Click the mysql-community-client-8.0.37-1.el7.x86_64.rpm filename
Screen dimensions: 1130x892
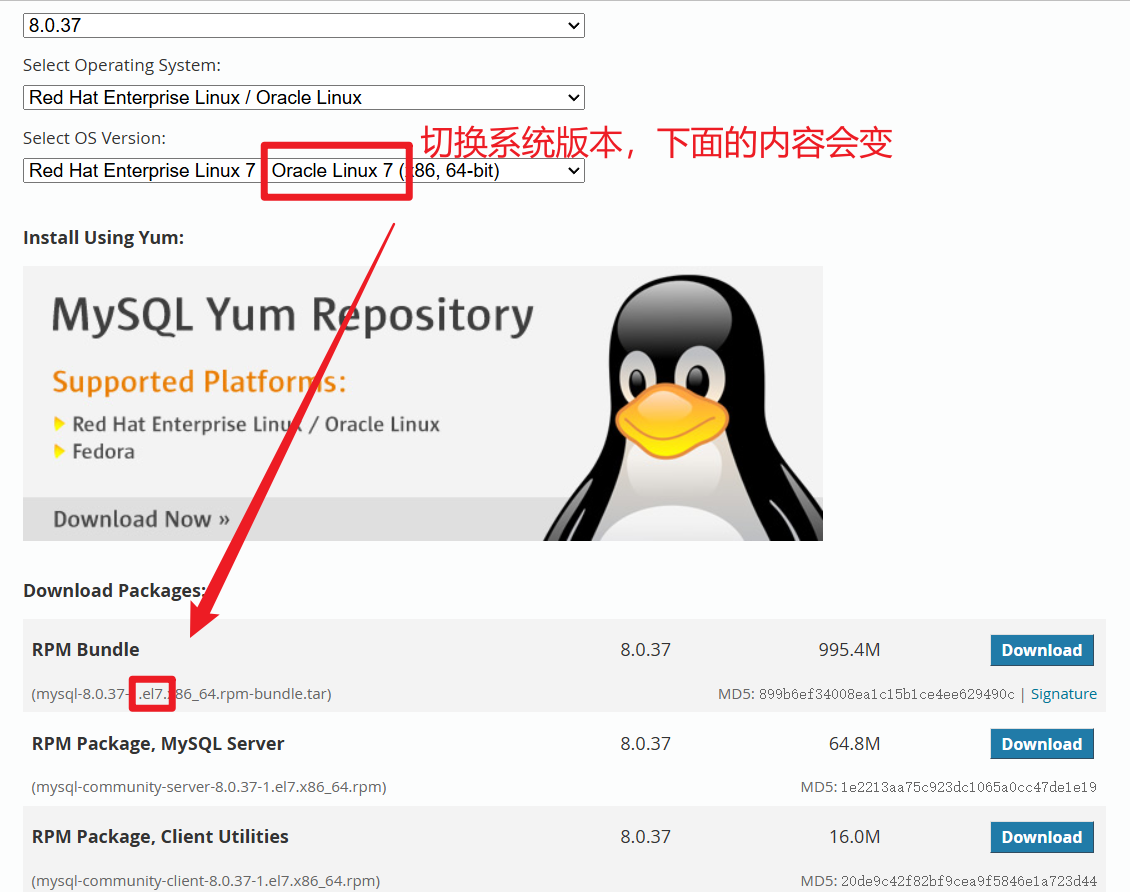[x=205, y=880]
